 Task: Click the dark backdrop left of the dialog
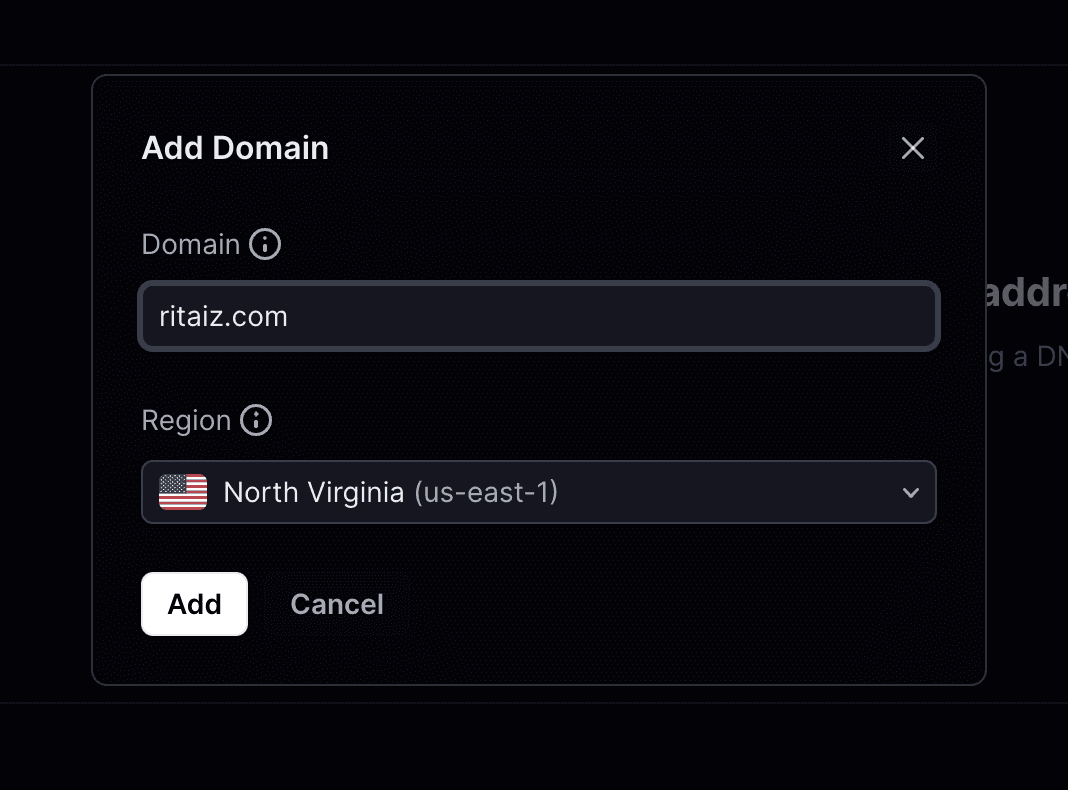click(x=45, y=400)
